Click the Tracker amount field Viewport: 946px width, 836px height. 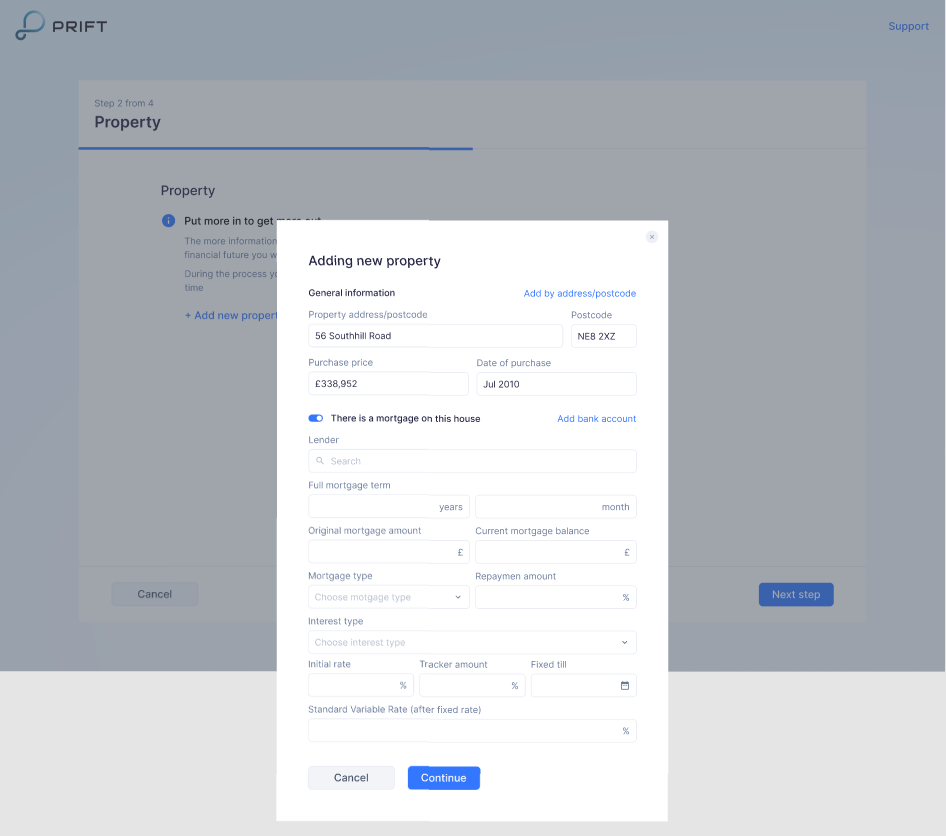click(x=472, y=685)
